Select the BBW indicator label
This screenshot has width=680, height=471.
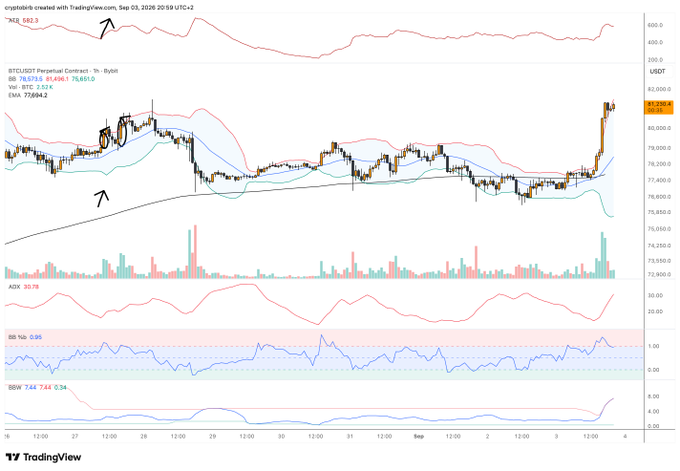tap(15, 387)
